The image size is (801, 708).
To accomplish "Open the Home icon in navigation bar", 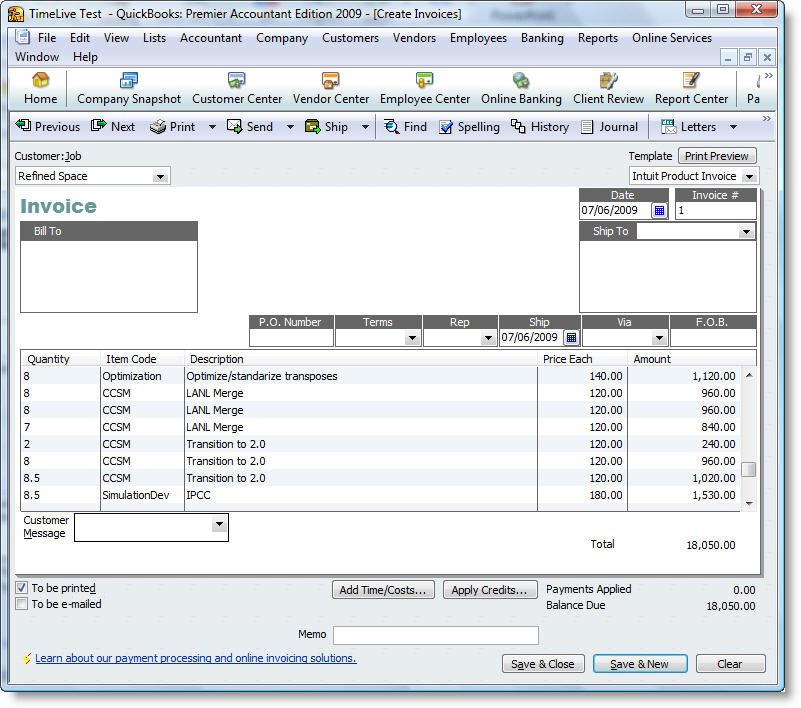I will click(40, 88).
